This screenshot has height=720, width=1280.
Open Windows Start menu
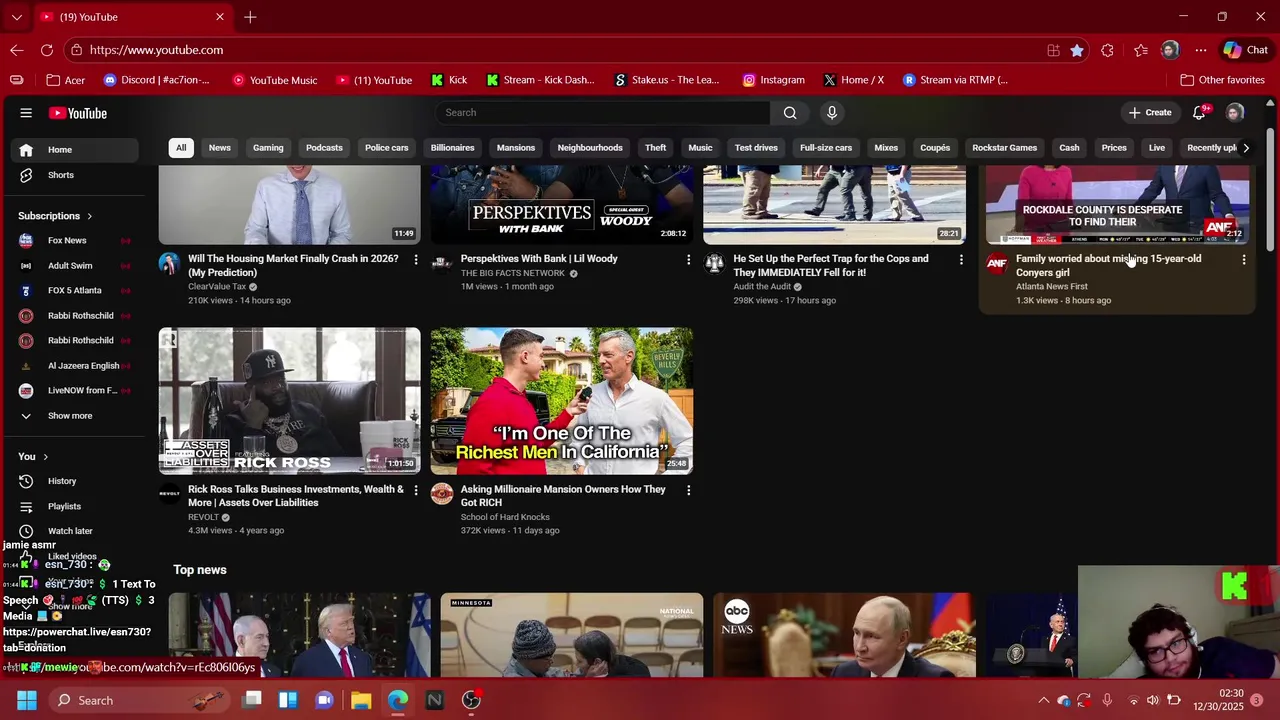tap(26, 700)
